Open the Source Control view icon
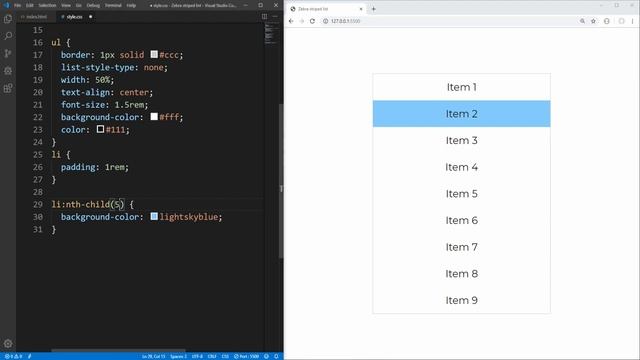 coord(8,53)
